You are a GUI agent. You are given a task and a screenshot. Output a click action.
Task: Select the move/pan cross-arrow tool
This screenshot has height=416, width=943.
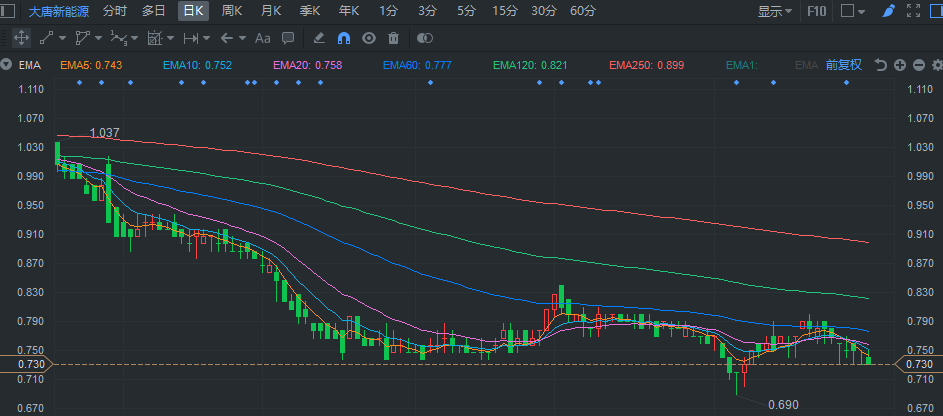pyautogui.click(x=21, y=38)
